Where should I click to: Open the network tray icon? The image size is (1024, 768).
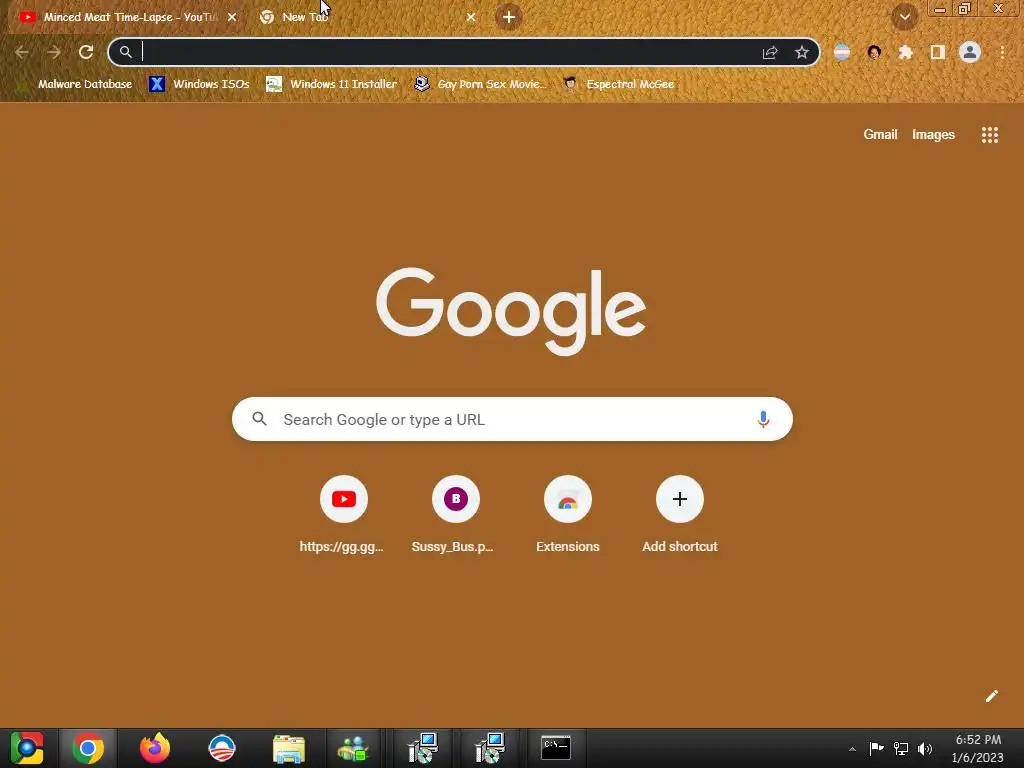coord(901,749)
